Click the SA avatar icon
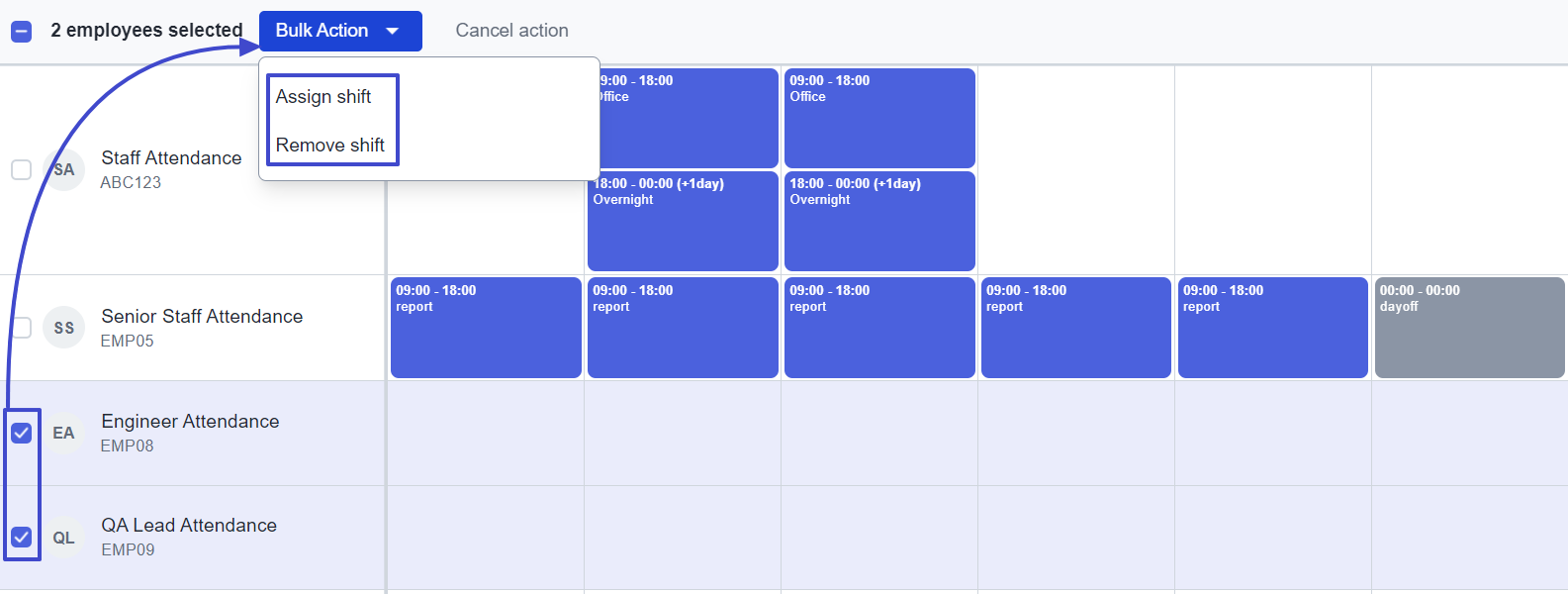Image resolution: width=1568 pixels, height=594 pixels. coord(64,170)
